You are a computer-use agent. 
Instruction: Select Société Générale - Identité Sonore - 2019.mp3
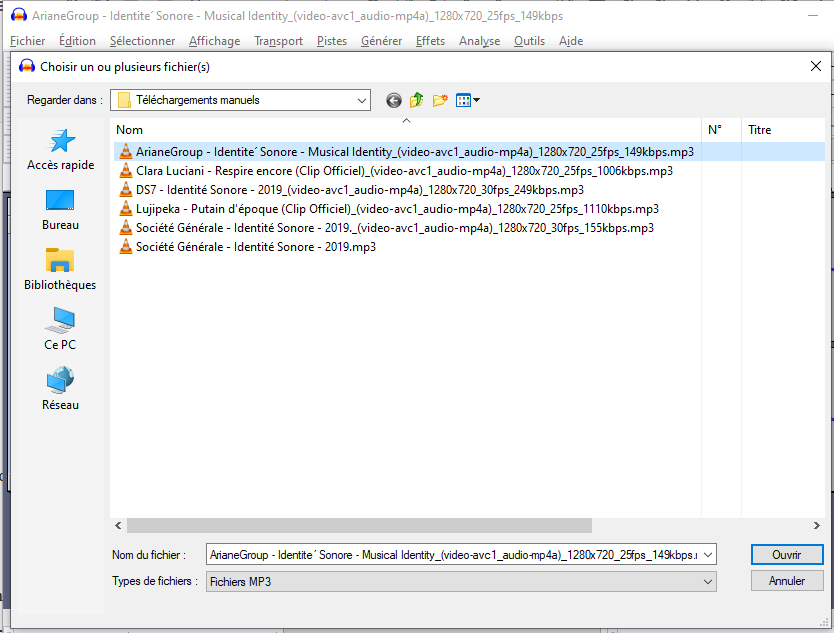click(256, 247)
